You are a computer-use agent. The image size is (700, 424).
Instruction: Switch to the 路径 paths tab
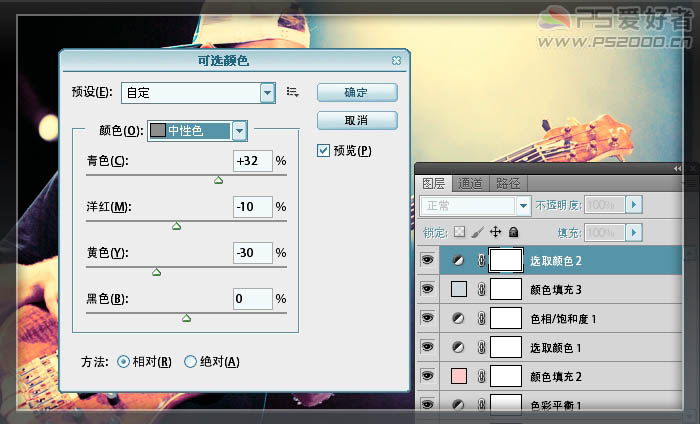point(508,184)
